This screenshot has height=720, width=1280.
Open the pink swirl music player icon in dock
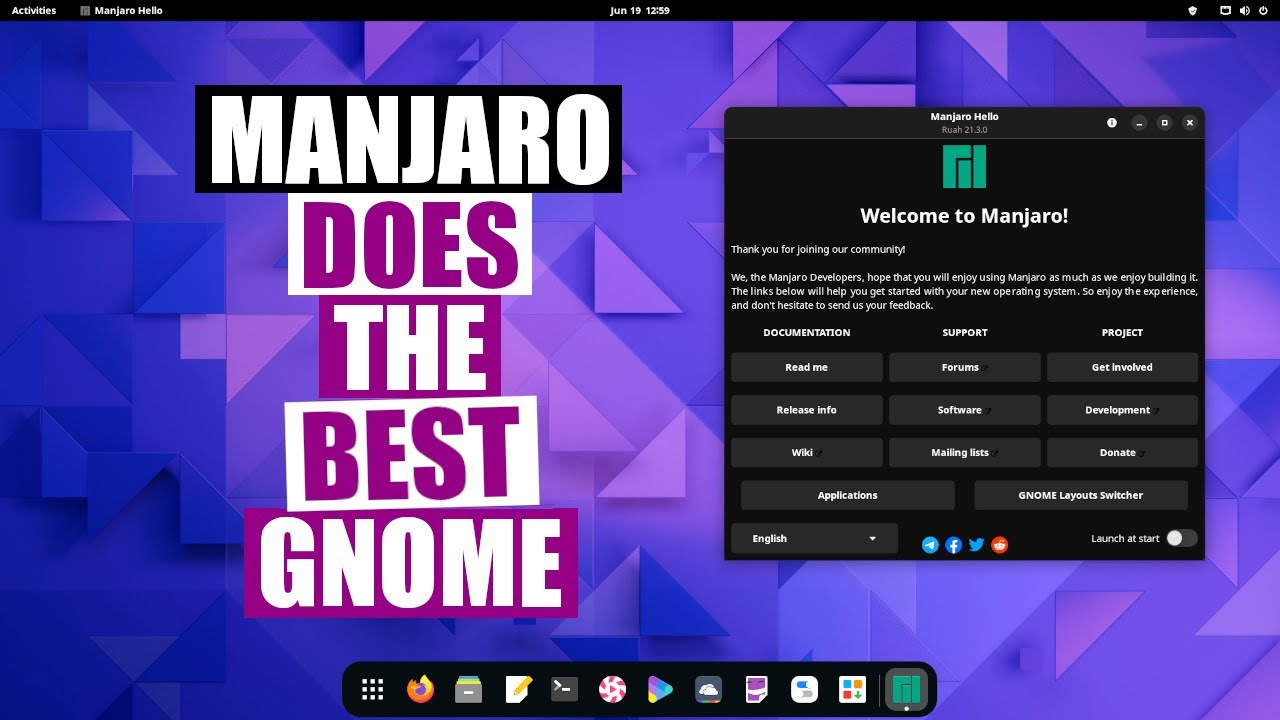[x=613, y=689]
